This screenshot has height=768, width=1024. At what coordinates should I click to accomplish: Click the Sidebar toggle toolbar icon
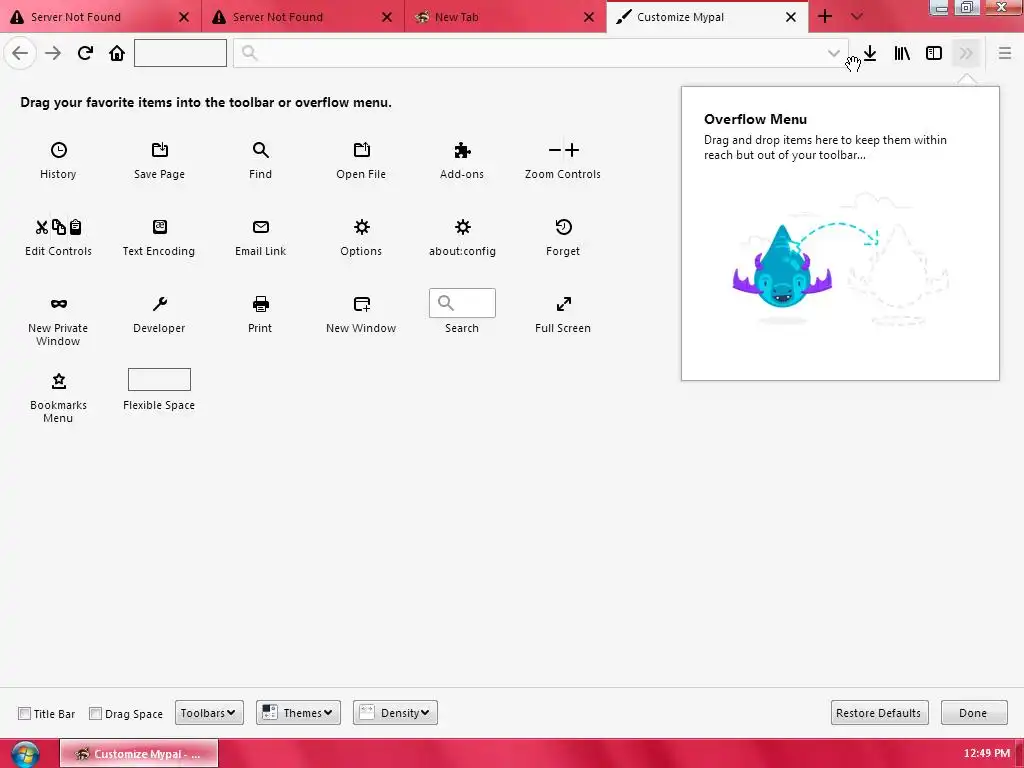click(934, 53)
